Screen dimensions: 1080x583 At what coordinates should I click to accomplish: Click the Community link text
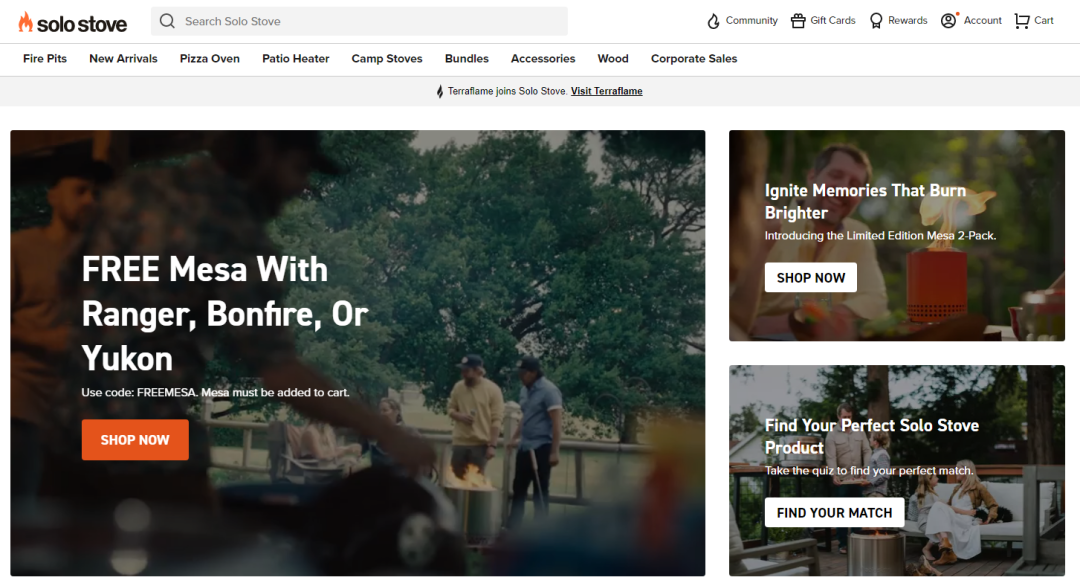pos(751,21)
